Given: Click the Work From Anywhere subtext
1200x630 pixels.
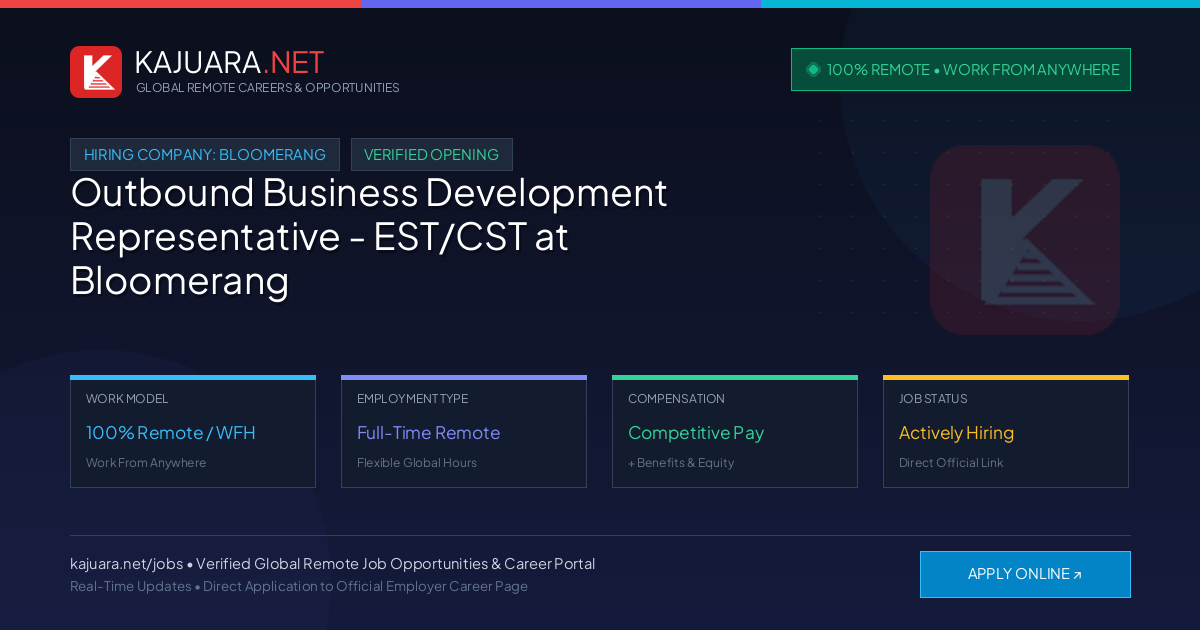Looking at the screenshot, I should pos(146,463).
